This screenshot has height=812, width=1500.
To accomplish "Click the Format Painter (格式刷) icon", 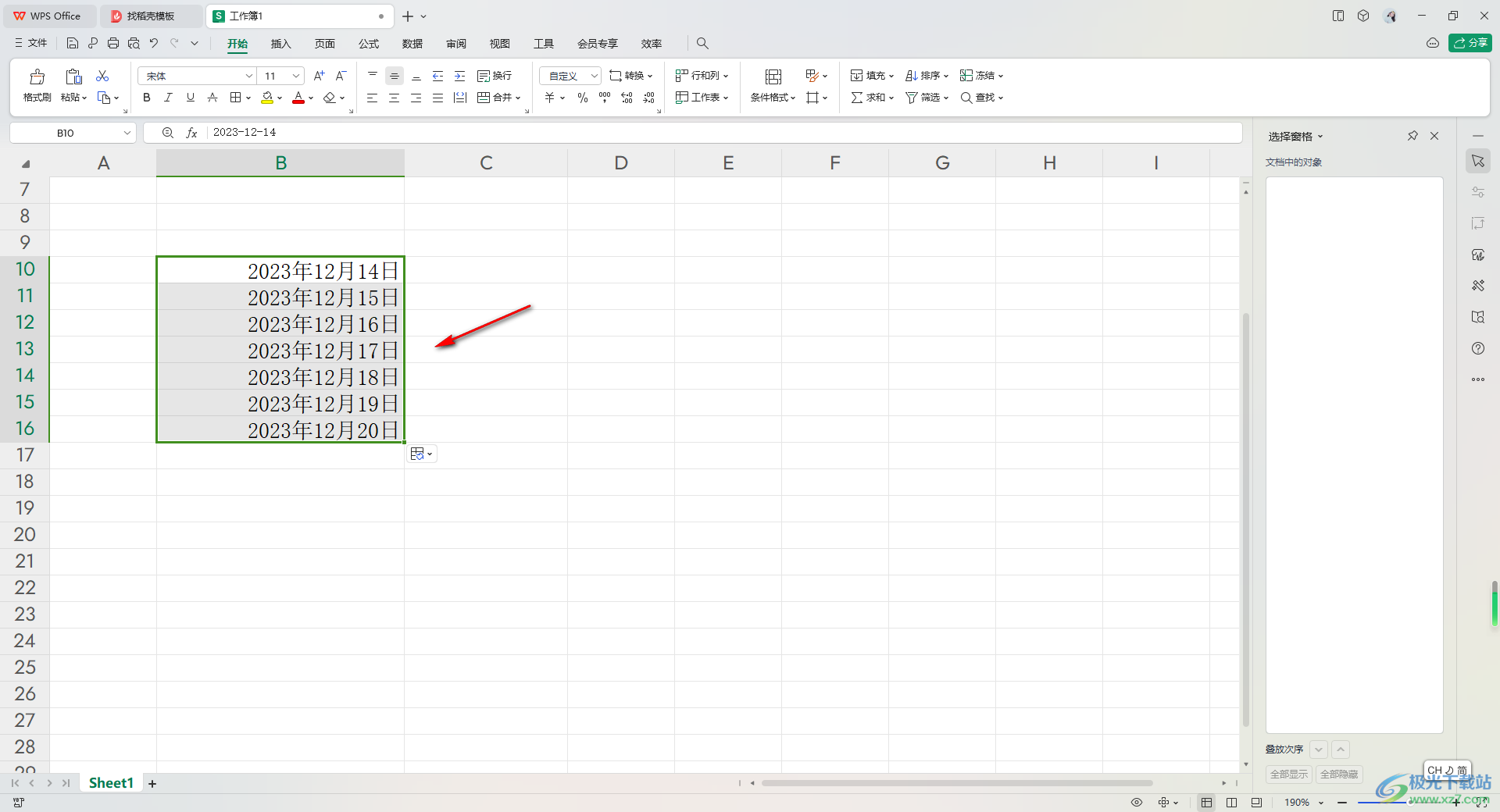I will [x=37, y=77].
